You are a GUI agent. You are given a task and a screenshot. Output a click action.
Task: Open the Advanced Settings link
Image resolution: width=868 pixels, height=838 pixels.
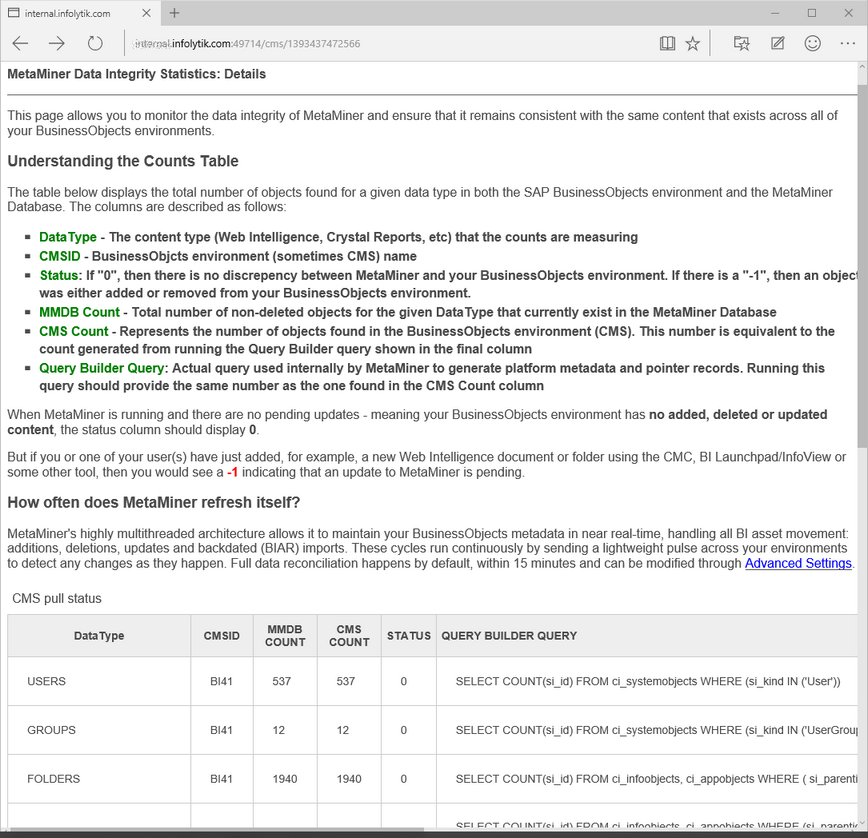798,563
